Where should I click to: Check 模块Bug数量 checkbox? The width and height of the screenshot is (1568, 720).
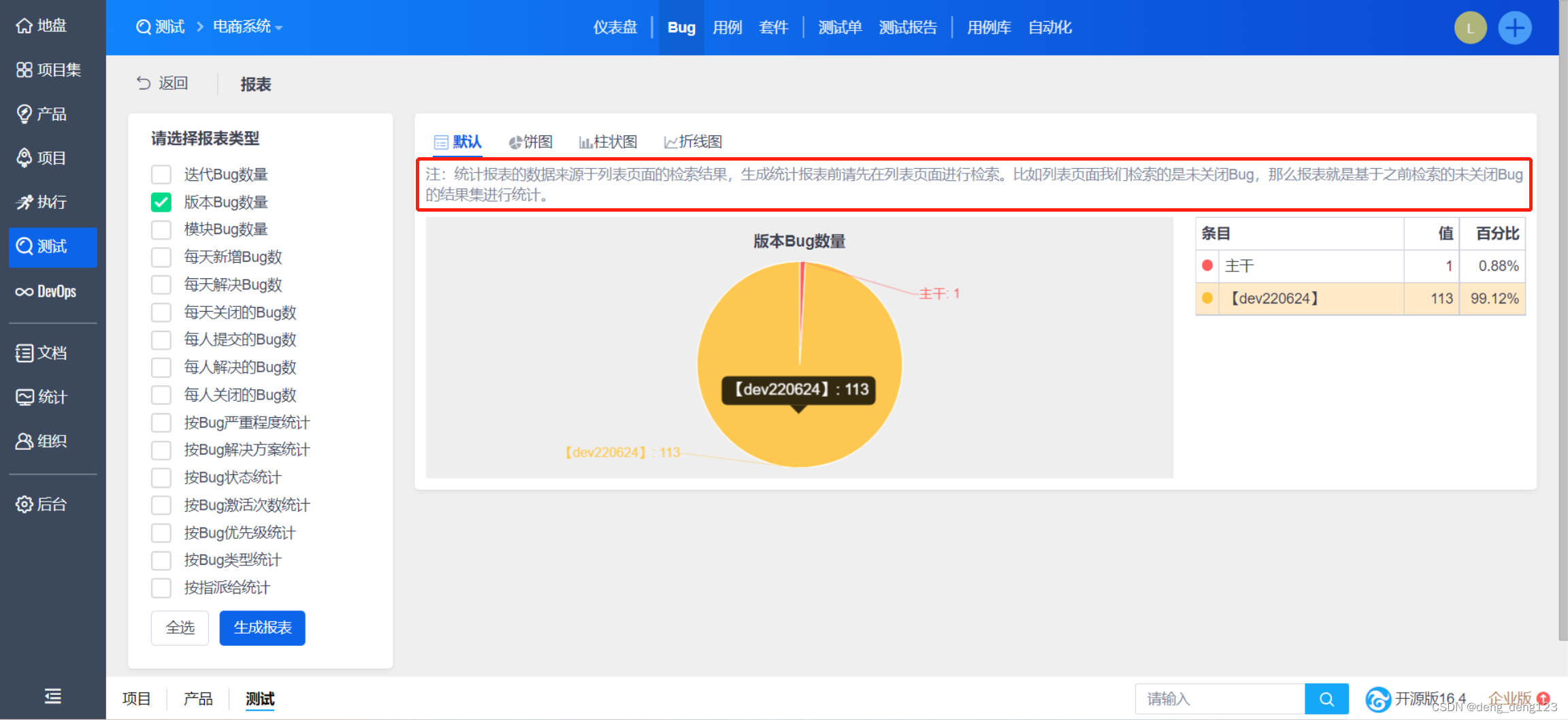tap(161, 229)
